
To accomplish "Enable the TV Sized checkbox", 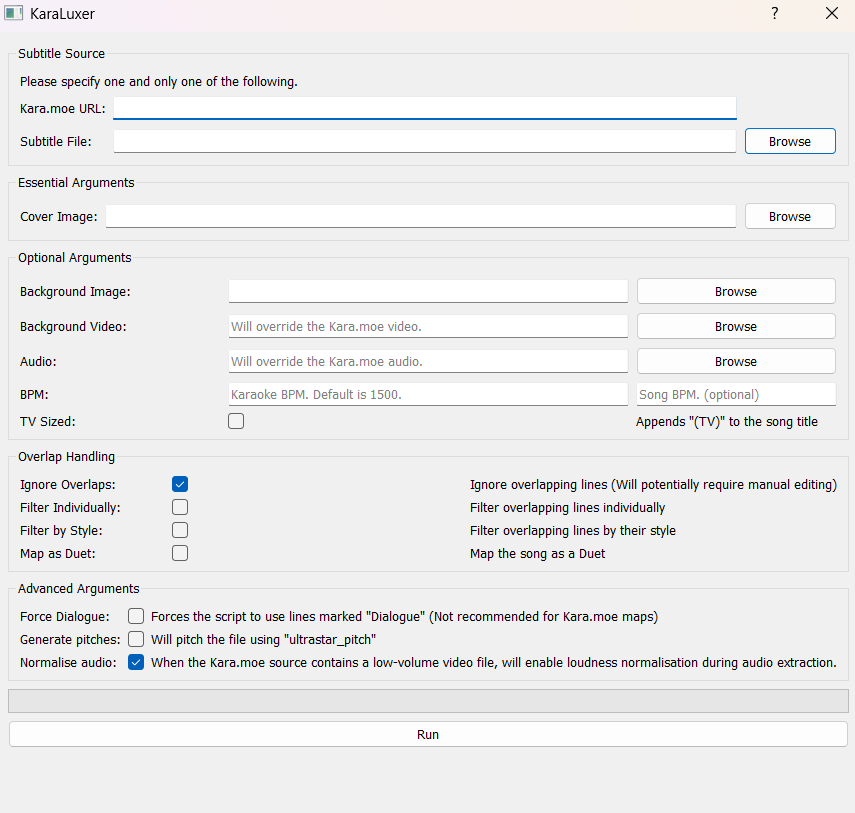I will point(236,422).
